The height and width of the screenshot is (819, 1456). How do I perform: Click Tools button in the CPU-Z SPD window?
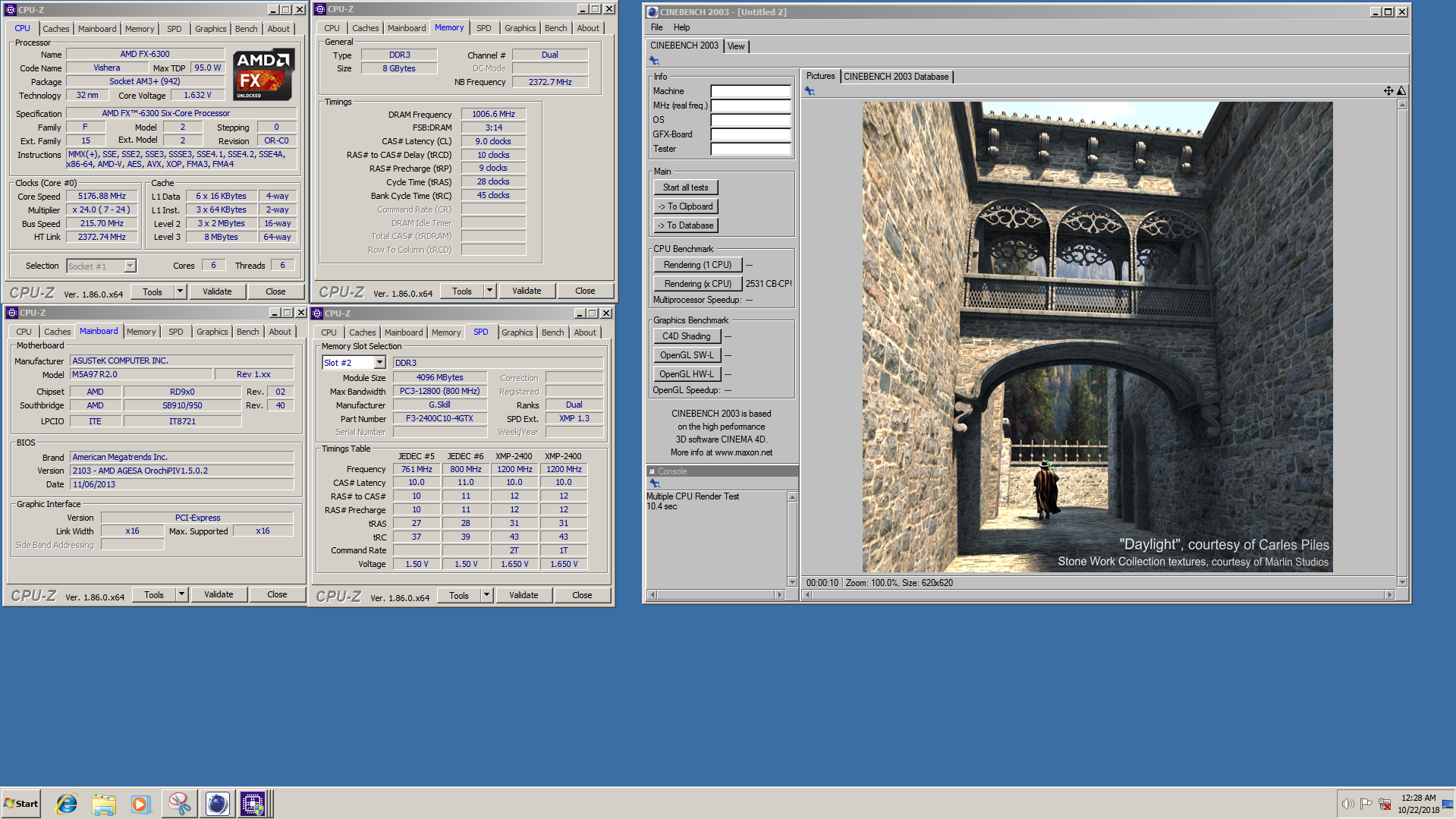click(x=459, y=595)
